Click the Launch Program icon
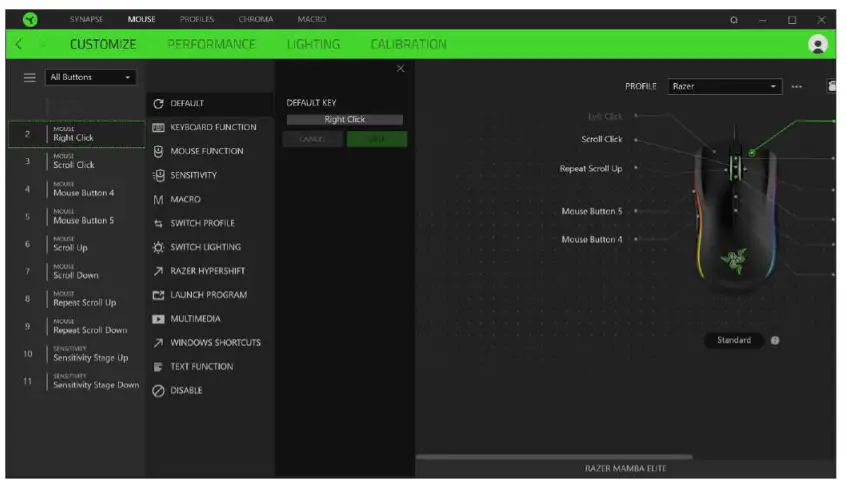This screenshot has width=847, height=485. pos(158,295)
